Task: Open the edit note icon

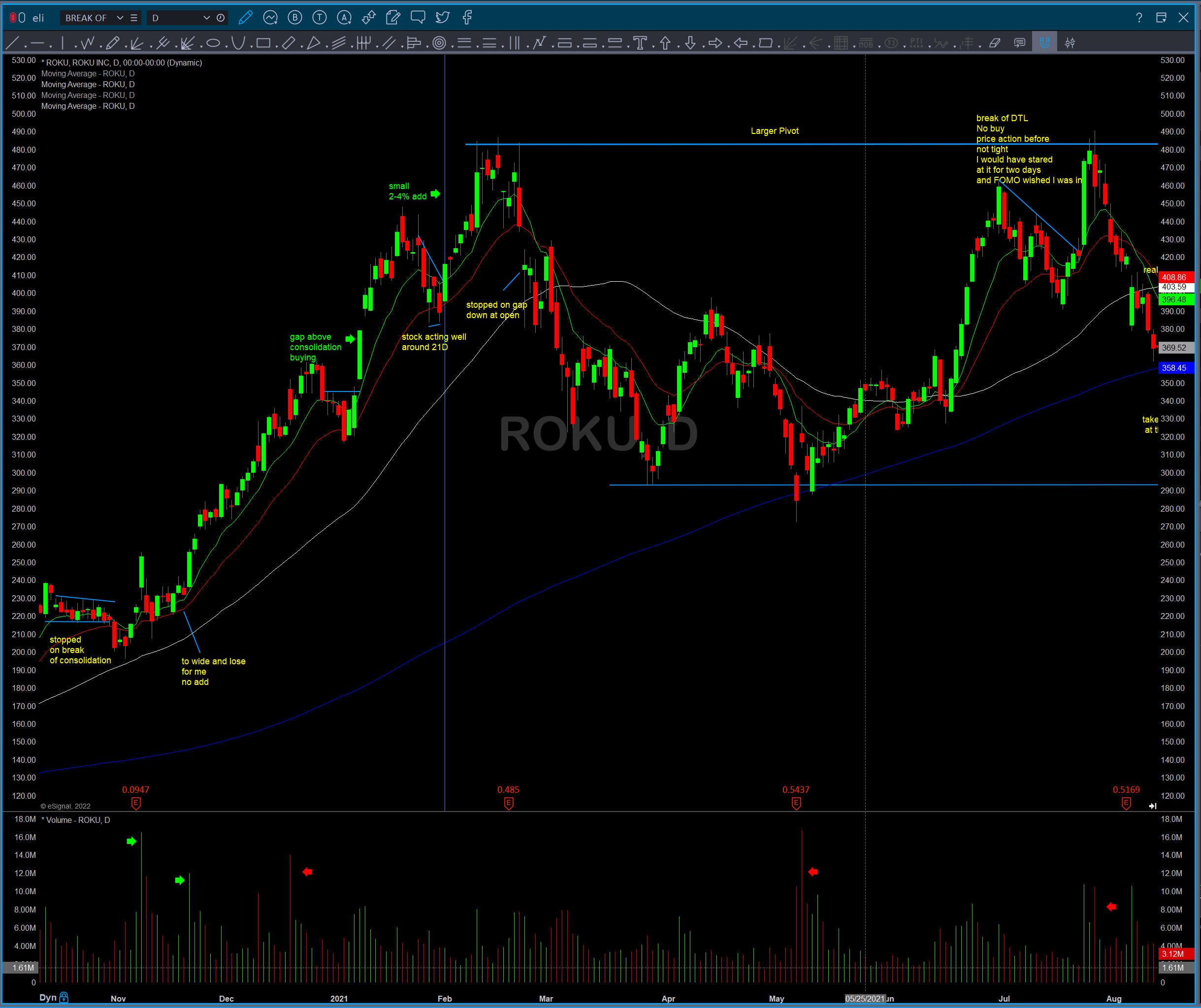Action: coord(393,18)
